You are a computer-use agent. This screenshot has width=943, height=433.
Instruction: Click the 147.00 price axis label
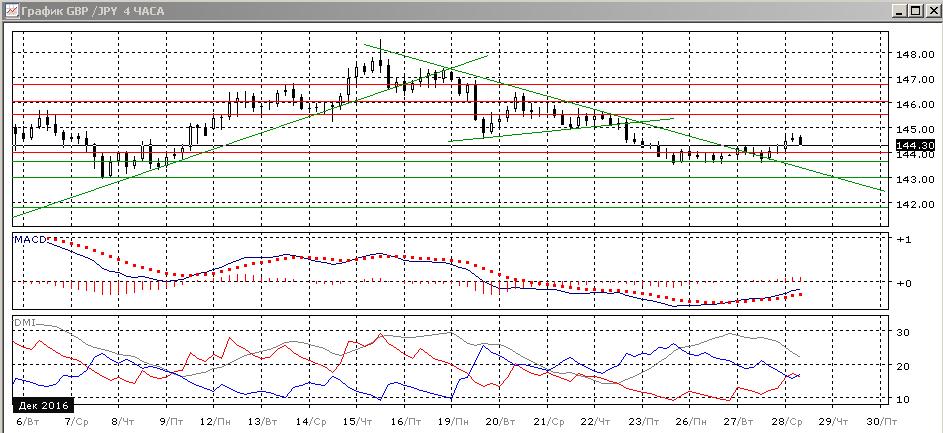tap(913, 79)
